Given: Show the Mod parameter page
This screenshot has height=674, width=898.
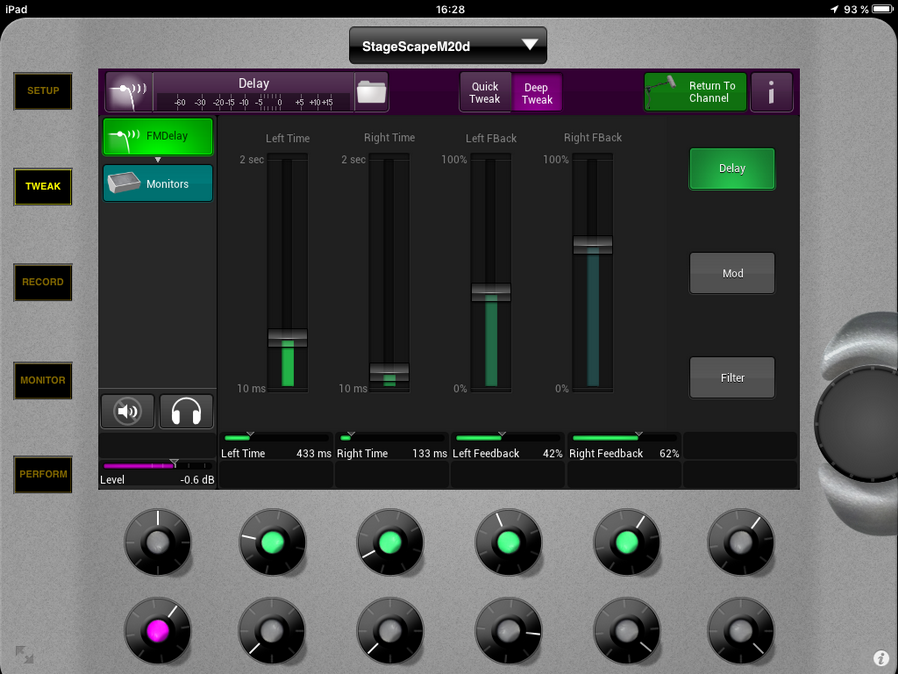Looking at the screenshot, I should 732,273.
